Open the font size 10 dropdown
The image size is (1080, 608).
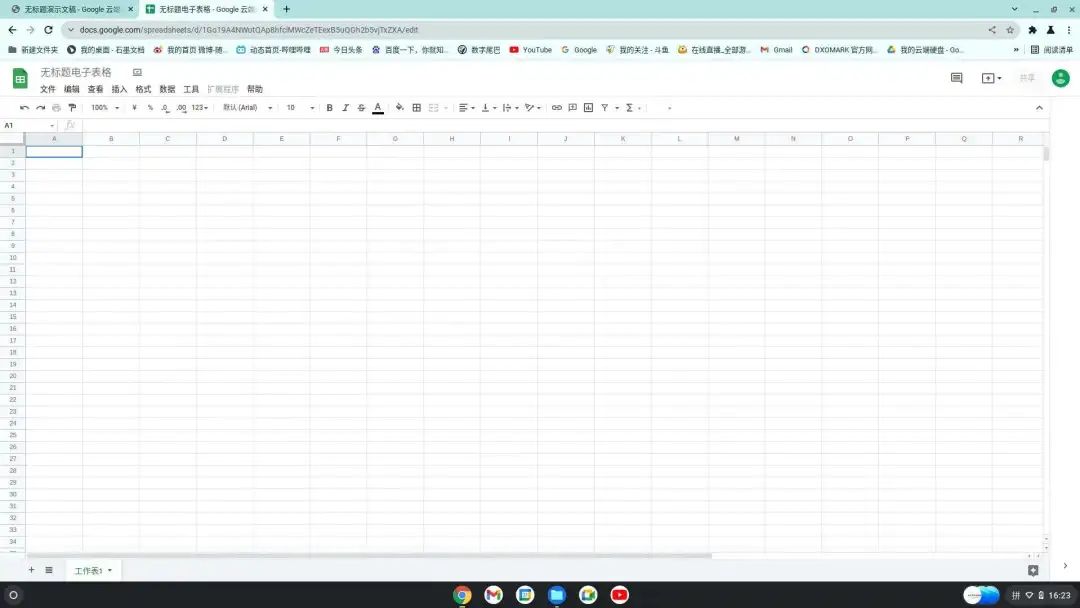[300, 108]
